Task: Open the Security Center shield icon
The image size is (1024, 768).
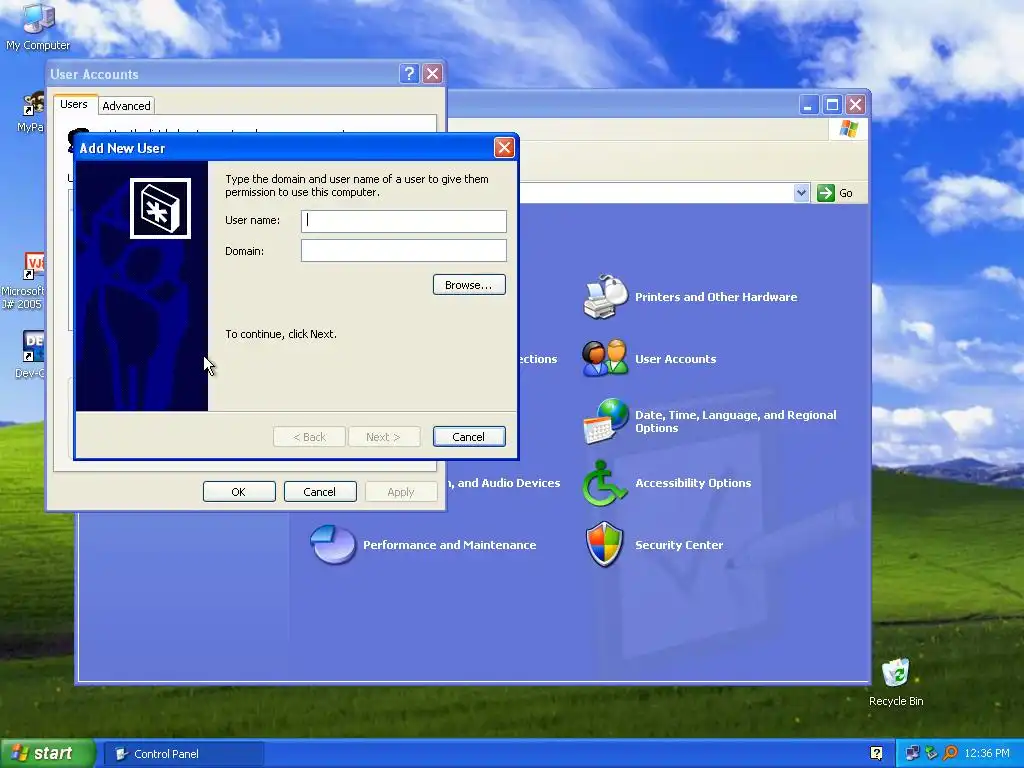Action: 605,545
